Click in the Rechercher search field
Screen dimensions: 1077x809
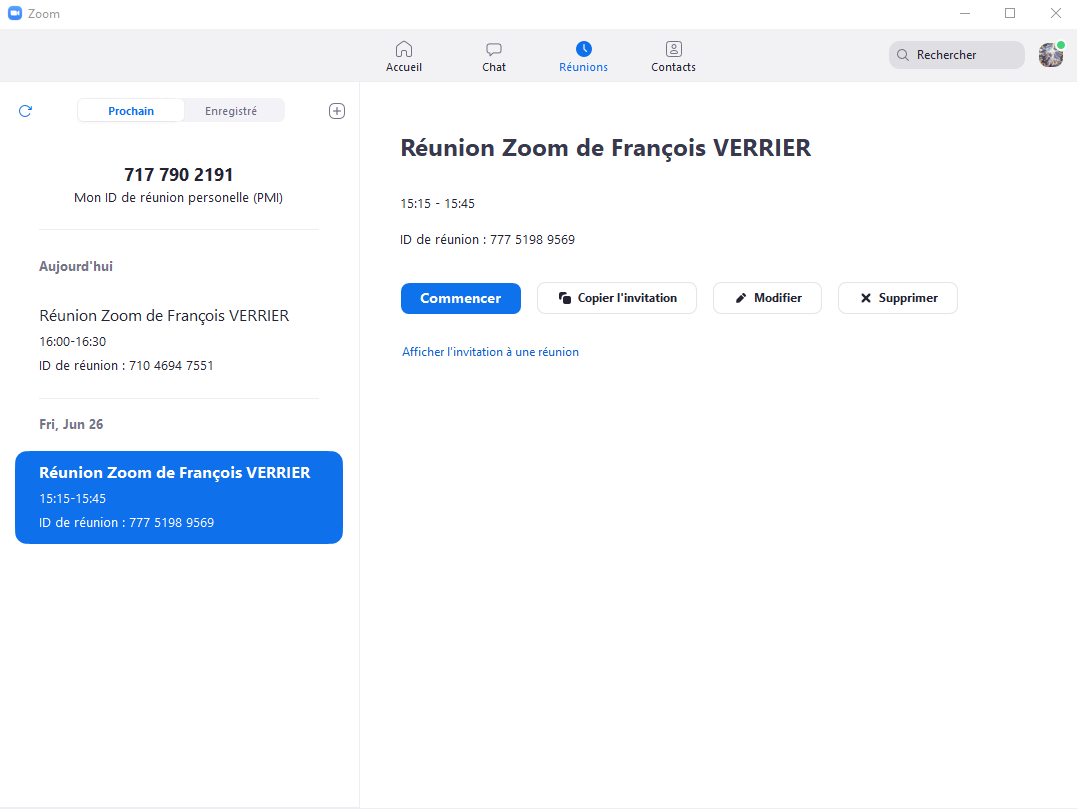point(956,55)
